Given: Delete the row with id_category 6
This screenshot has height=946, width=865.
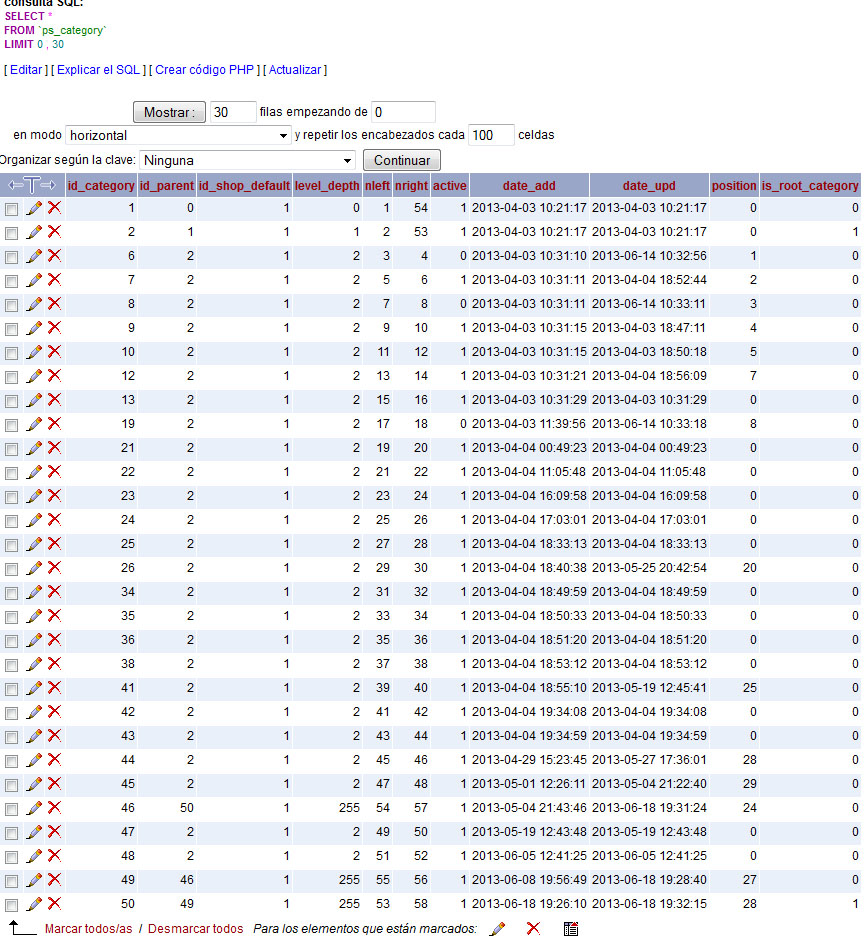Looking at the screenshot, I should [x=54, y=256].
